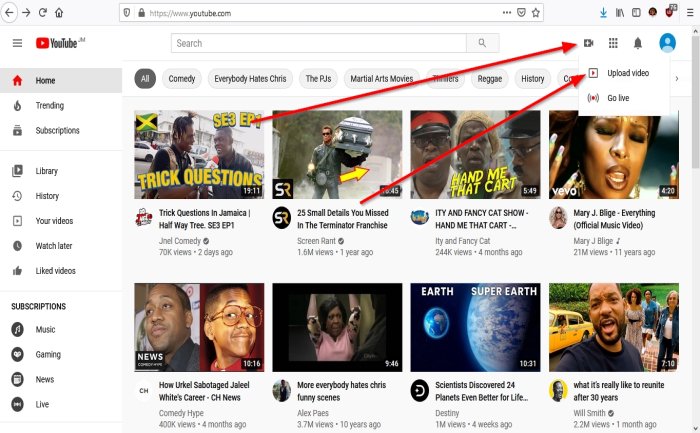
Task: Select The PJs filter chip
Action: (318, 79)
